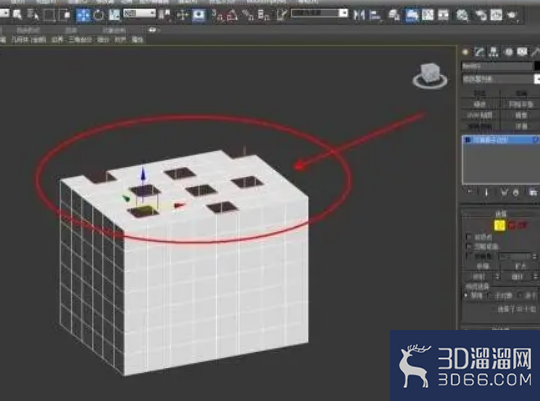Choose the Rectangular Selection Region tool
540x401 pixels.
tap(49, 15)
